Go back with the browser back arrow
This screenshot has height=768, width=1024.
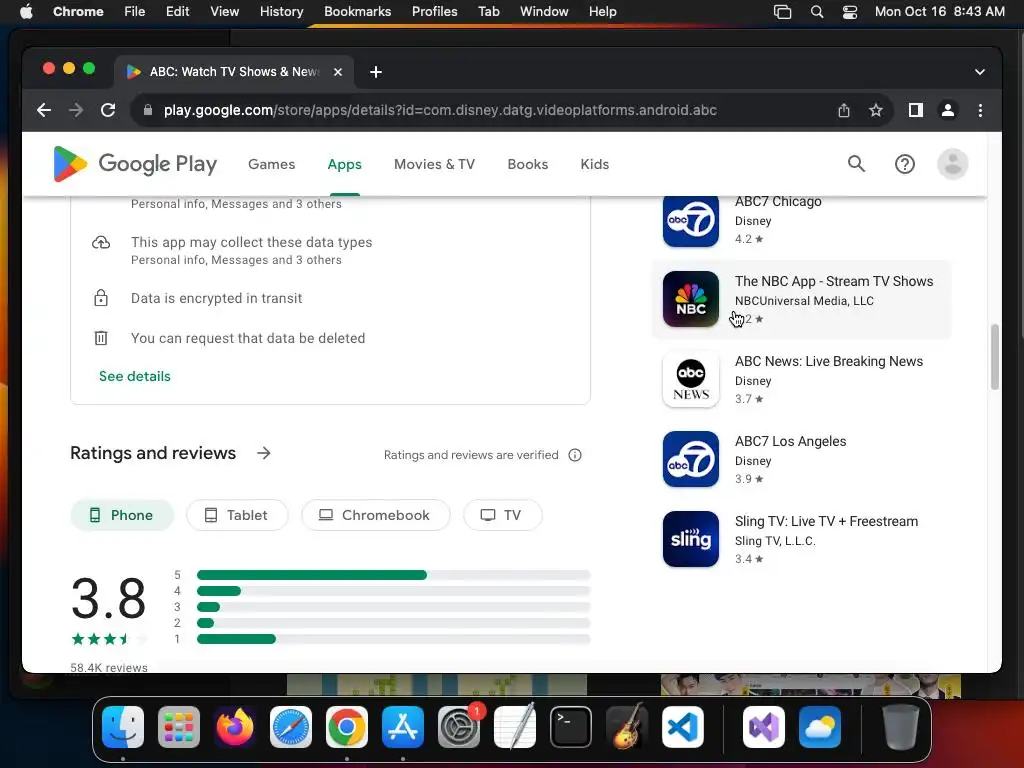44,110
